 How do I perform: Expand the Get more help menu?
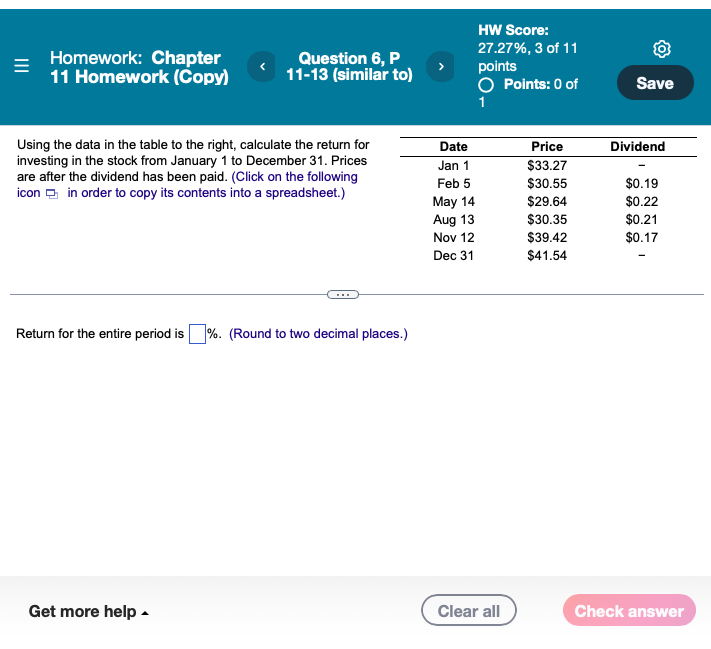click(88, 611)
